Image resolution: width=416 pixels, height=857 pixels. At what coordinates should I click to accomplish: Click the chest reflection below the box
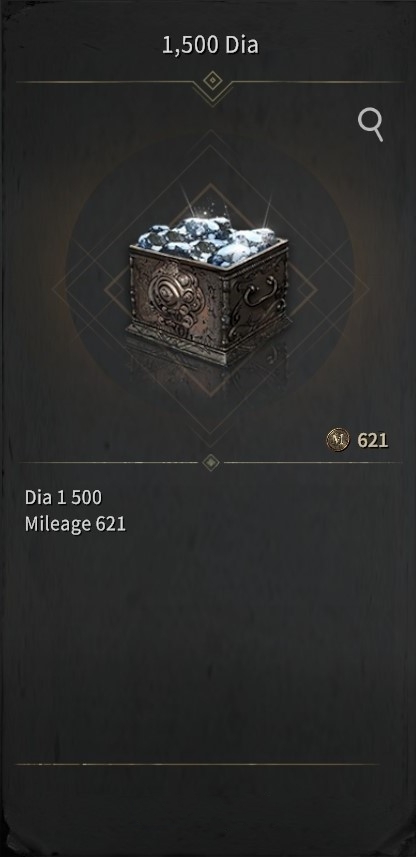(208, 377)
